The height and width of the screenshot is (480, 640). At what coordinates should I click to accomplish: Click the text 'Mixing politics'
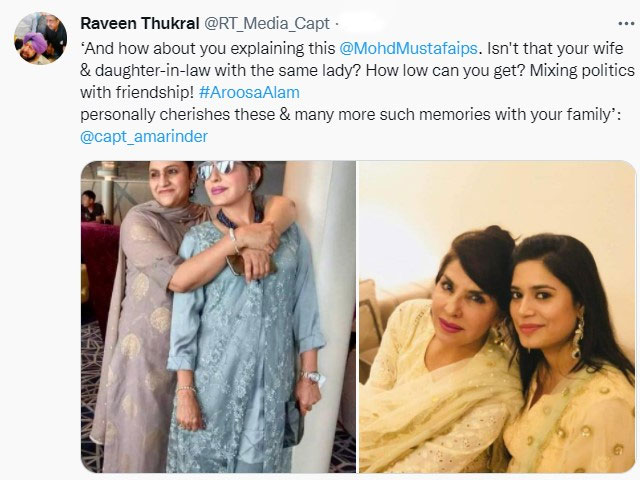tap(582, 71)
